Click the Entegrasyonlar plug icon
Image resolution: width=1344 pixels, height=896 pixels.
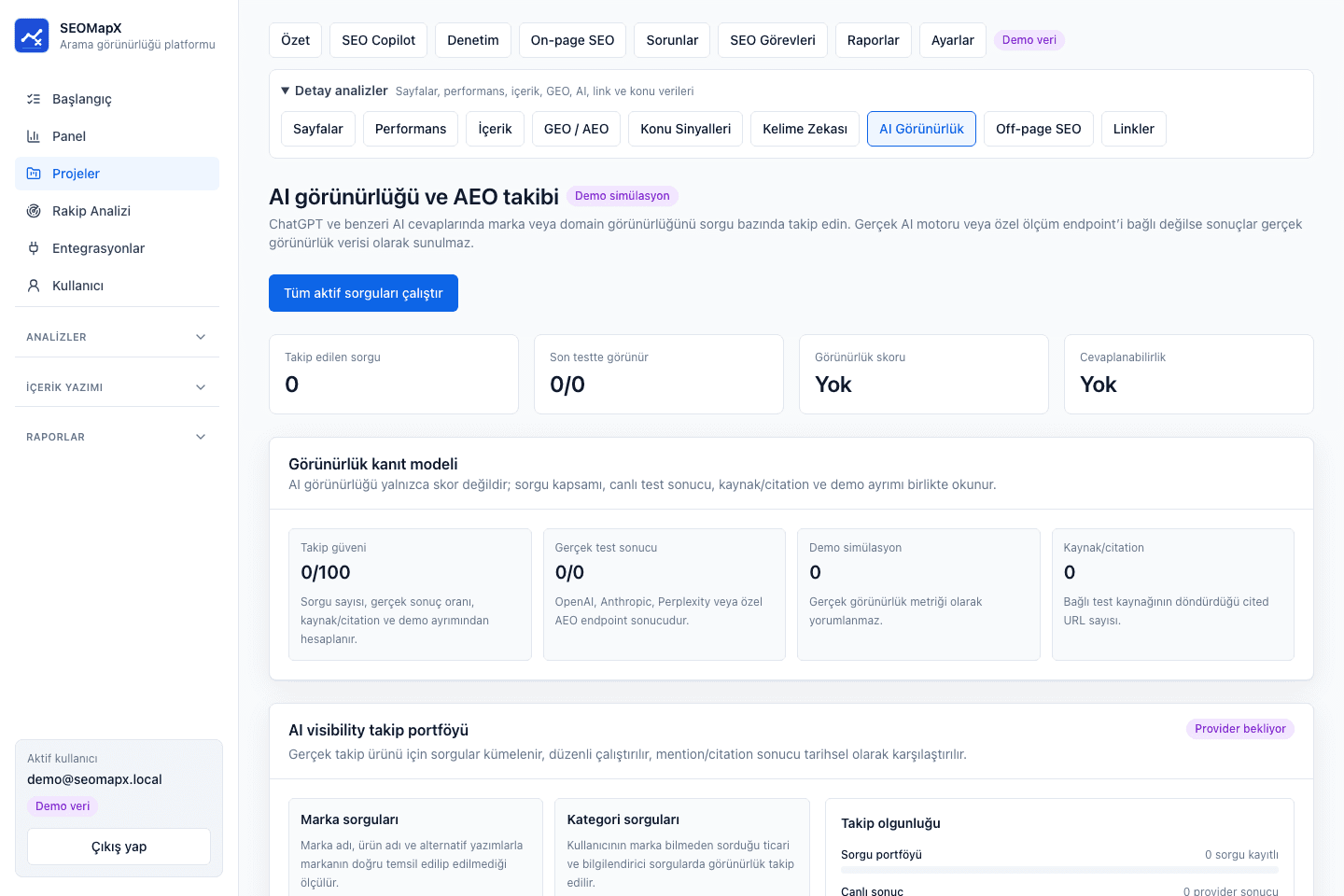click(34, 248)
